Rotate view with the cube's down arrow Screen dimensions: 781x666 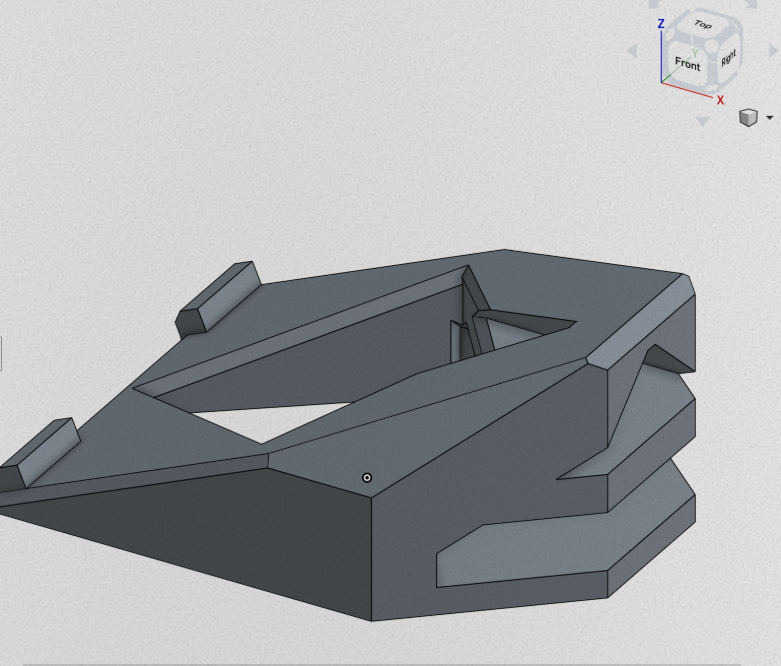coord(702,121)
